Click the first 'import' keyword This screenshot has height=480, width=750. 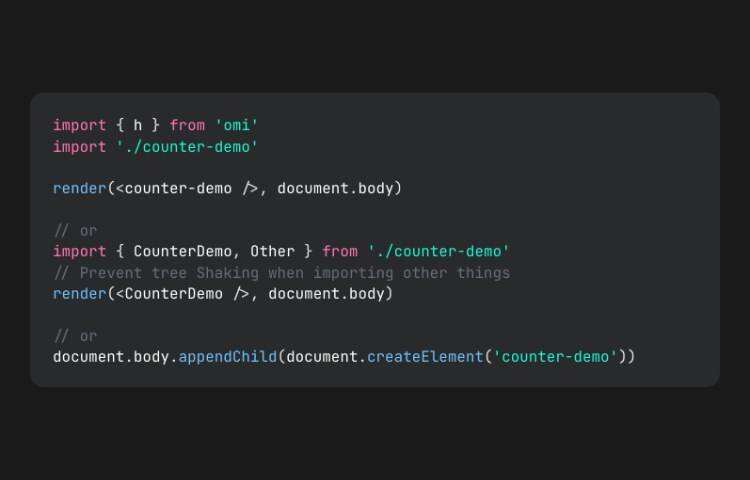79,126
